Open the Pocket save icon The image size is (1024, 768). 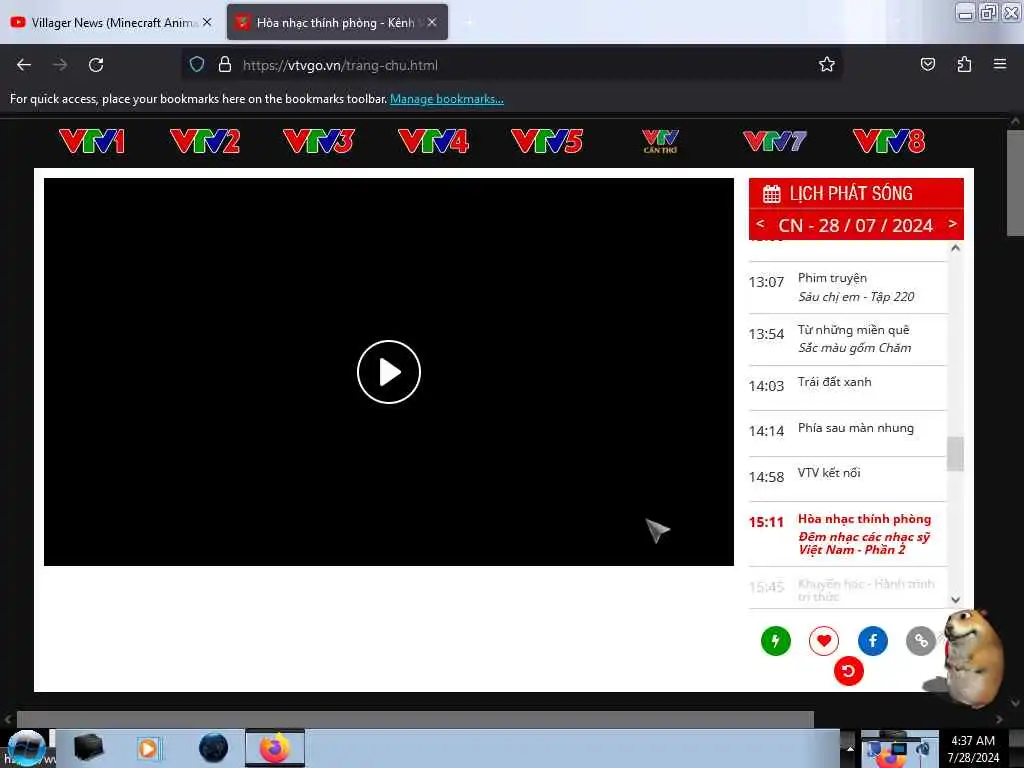[927, 64]
